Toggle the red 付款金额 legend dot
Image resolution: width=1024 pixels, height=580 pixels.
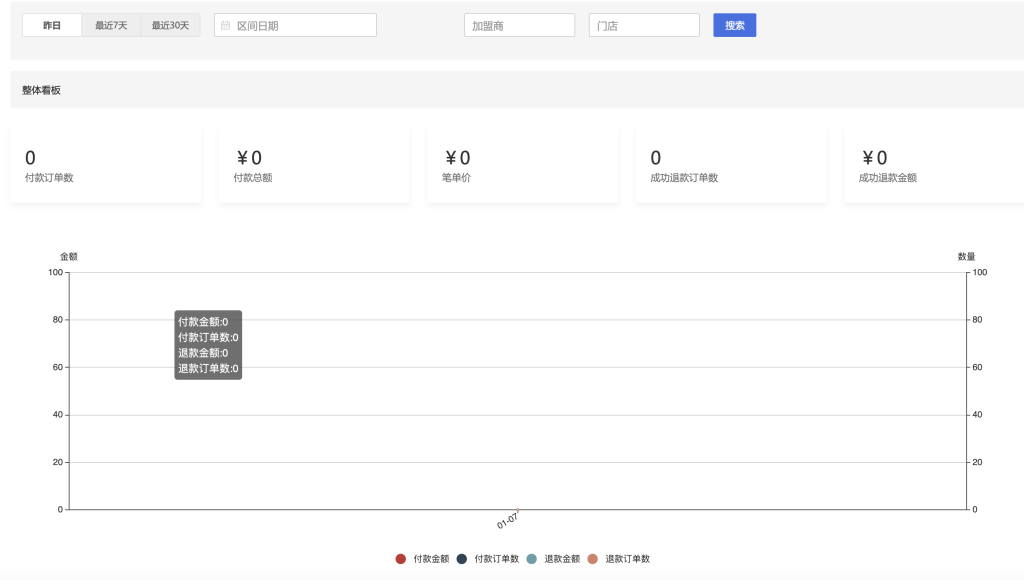pyautogui.click(x=401, y=559)
